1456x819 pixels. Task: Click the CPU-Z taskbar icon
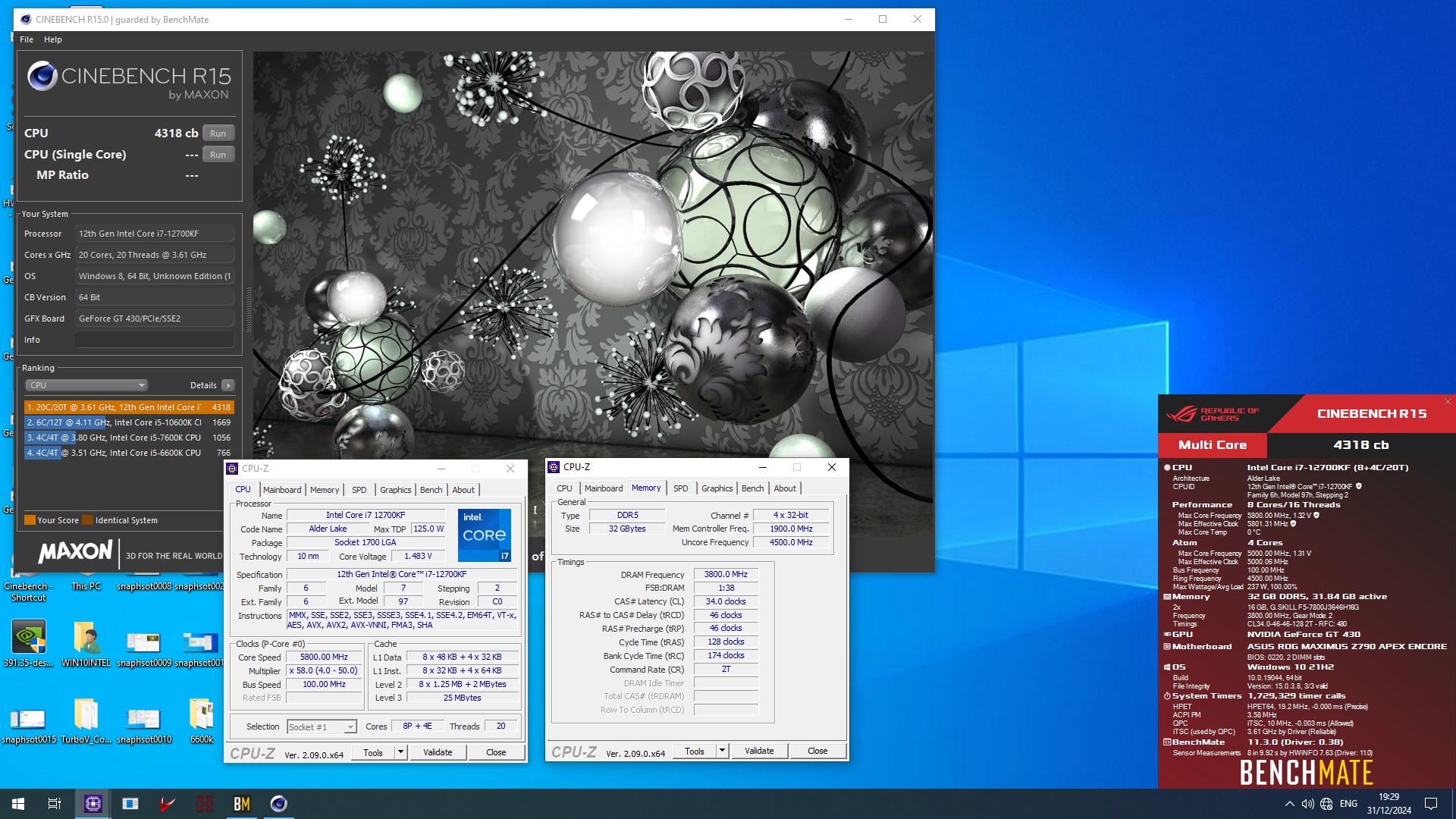93,804
